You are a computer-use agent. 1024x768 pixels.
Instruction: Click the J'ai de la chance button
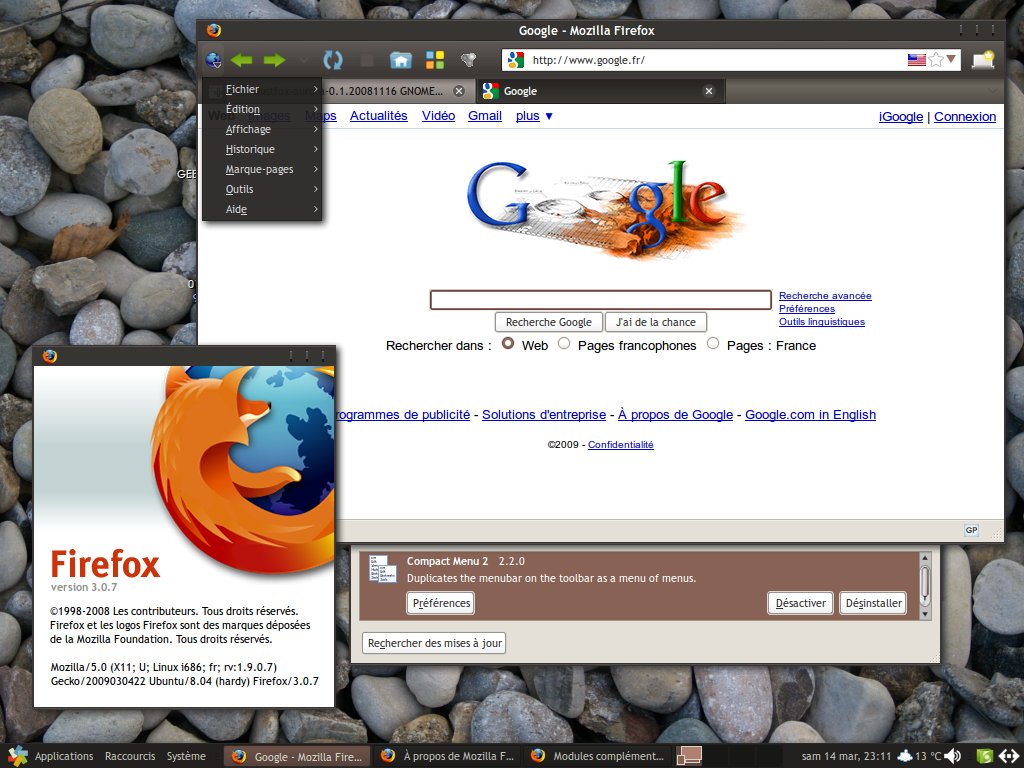coord(656,322)
